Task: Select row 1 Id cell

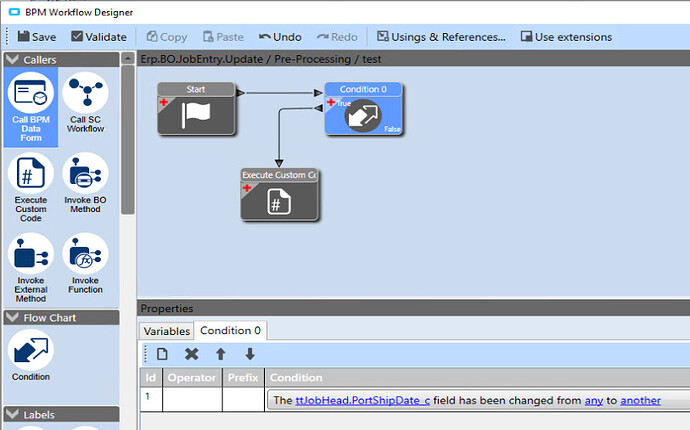Action: tap(151, 399)
